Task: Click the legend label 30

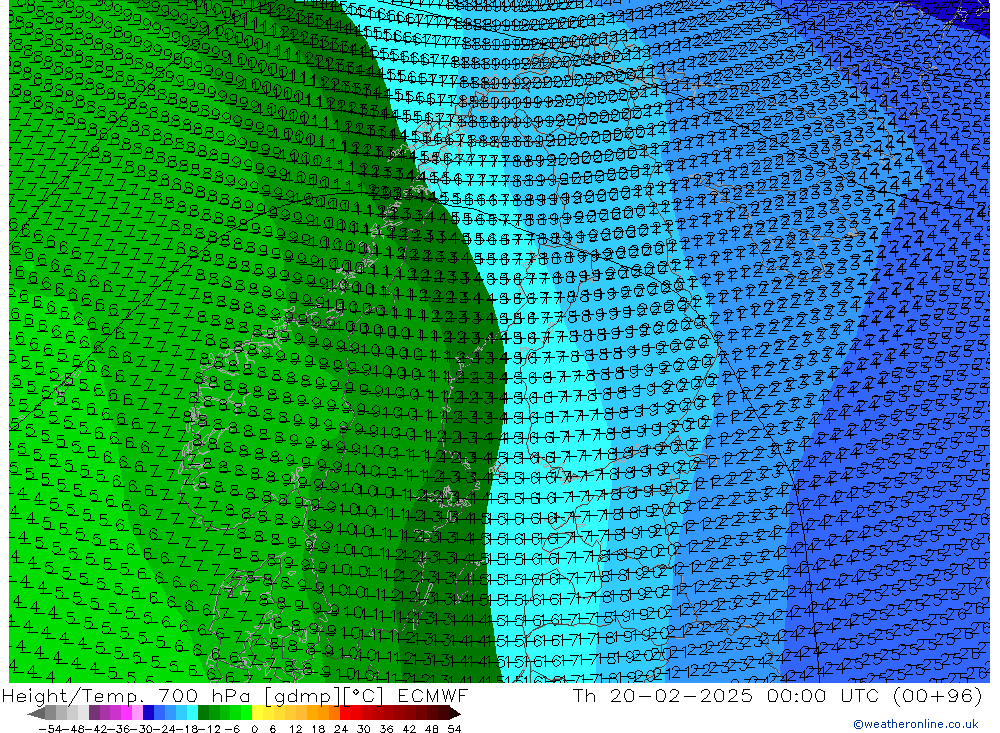Action: 364,729
